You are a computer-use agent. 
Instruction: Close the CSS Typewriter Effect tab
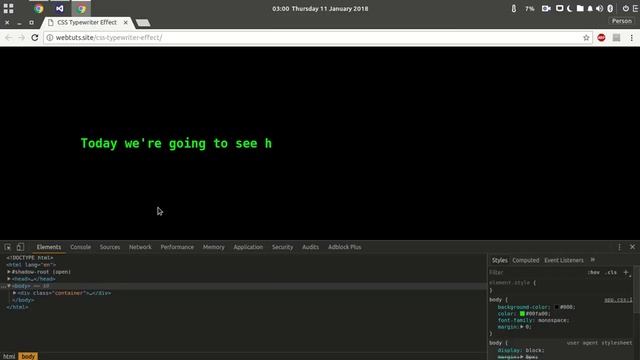(126, 22)
